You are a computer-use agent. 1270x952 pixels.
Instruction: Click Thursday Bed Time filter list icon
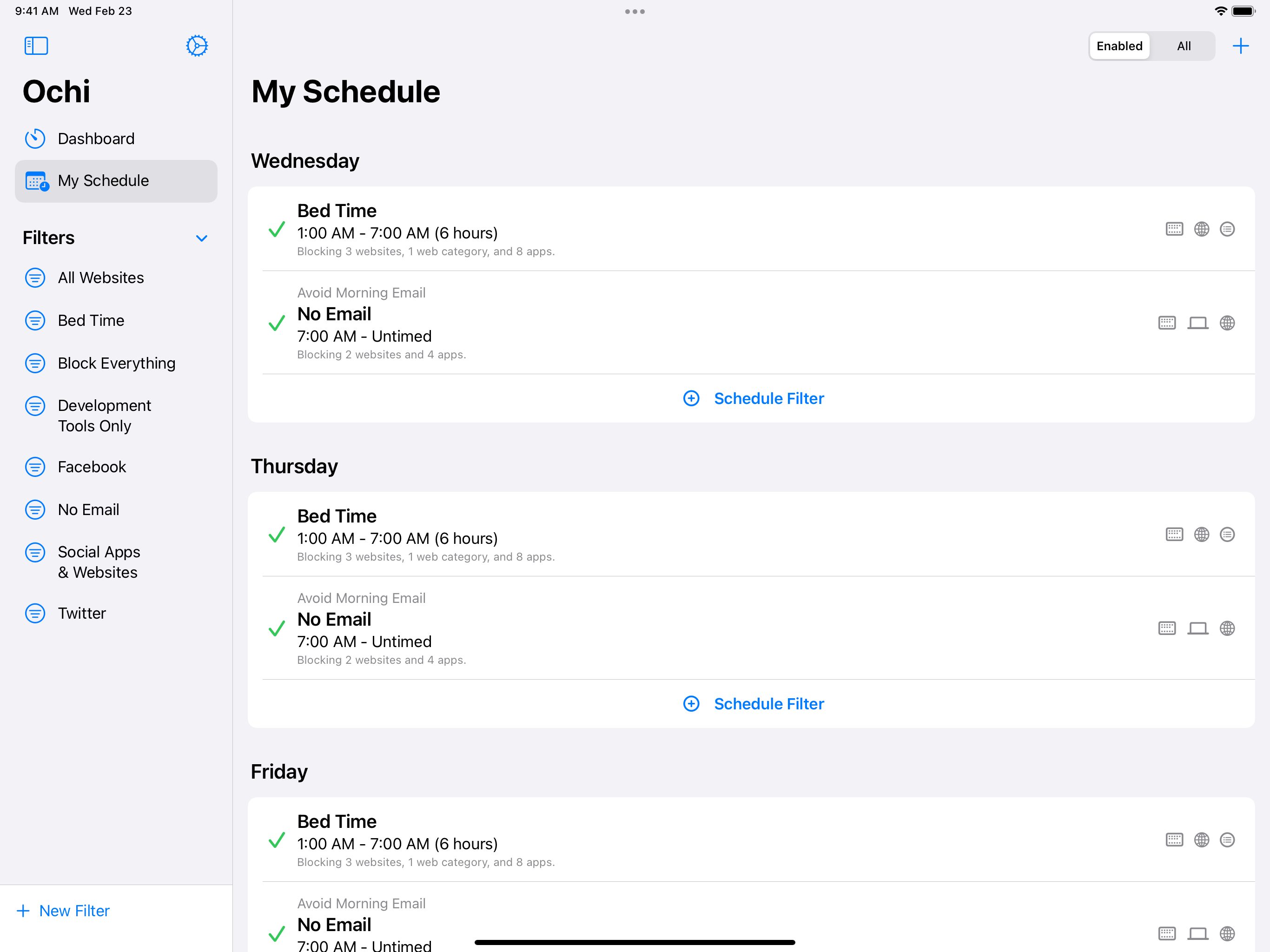coord(1228,535)
